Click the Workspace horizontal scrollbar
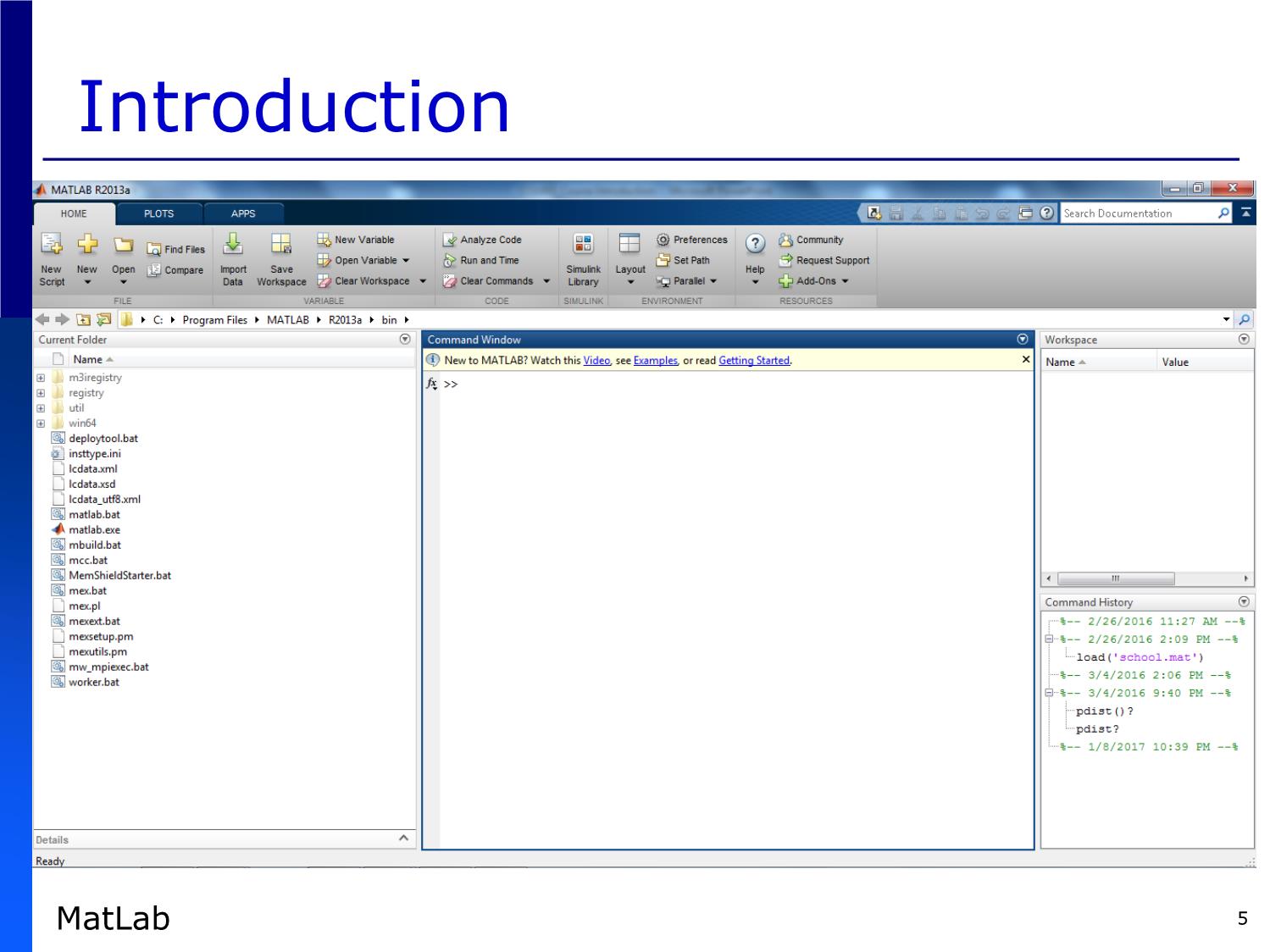 [x=1116, y=578]
